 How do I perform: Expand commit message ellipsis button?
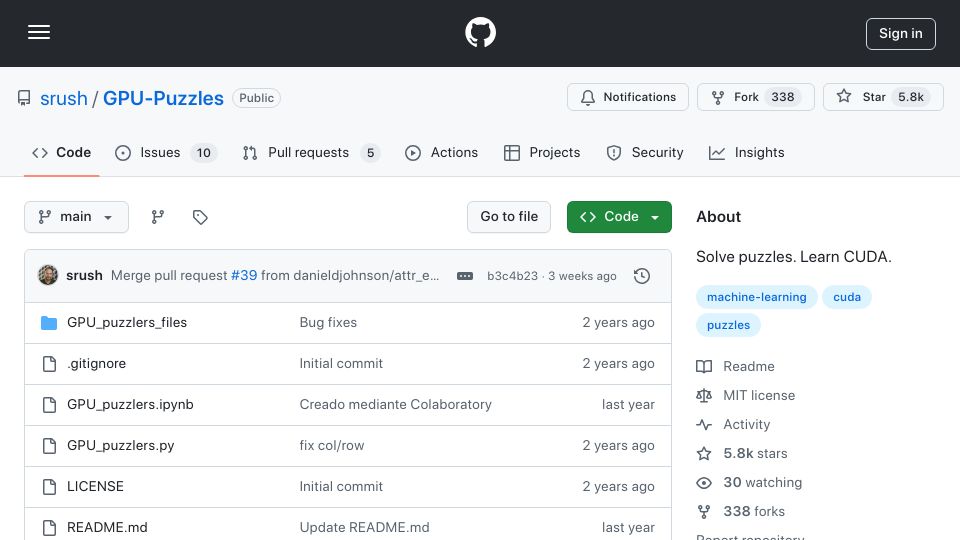(465, 276)
